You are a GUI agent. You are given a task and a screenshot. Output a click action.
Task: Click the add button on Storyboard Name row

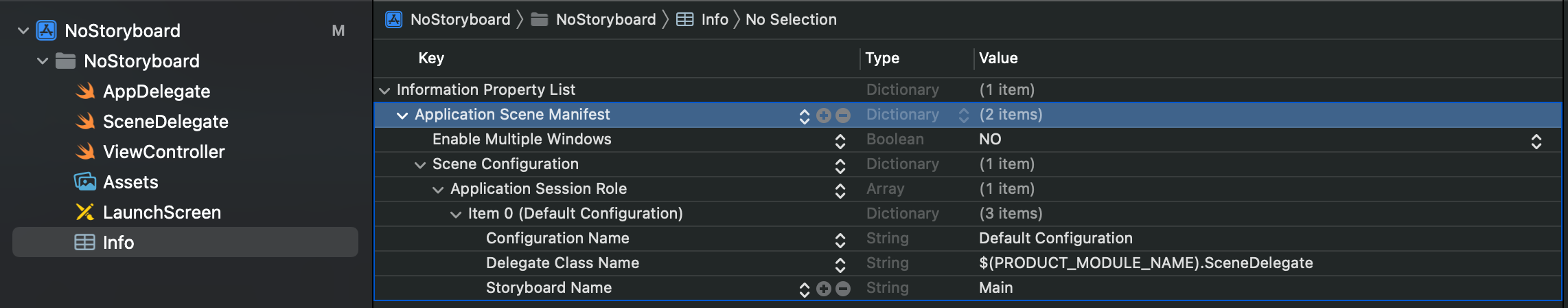point(824,289)
